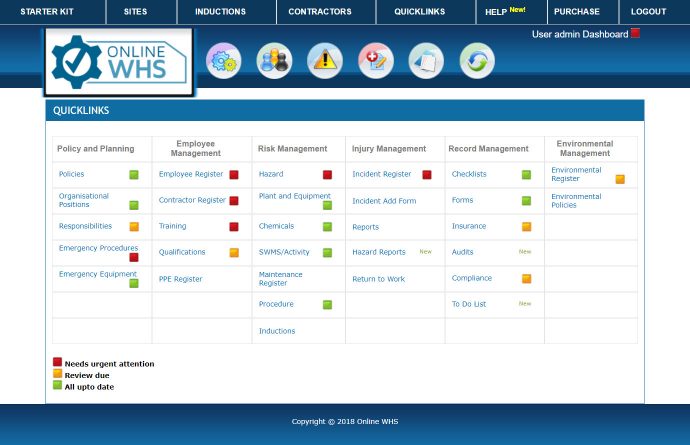Click red status square next to Training
Image resolution: width=690 pixels, height=445 pixels.
234,227
